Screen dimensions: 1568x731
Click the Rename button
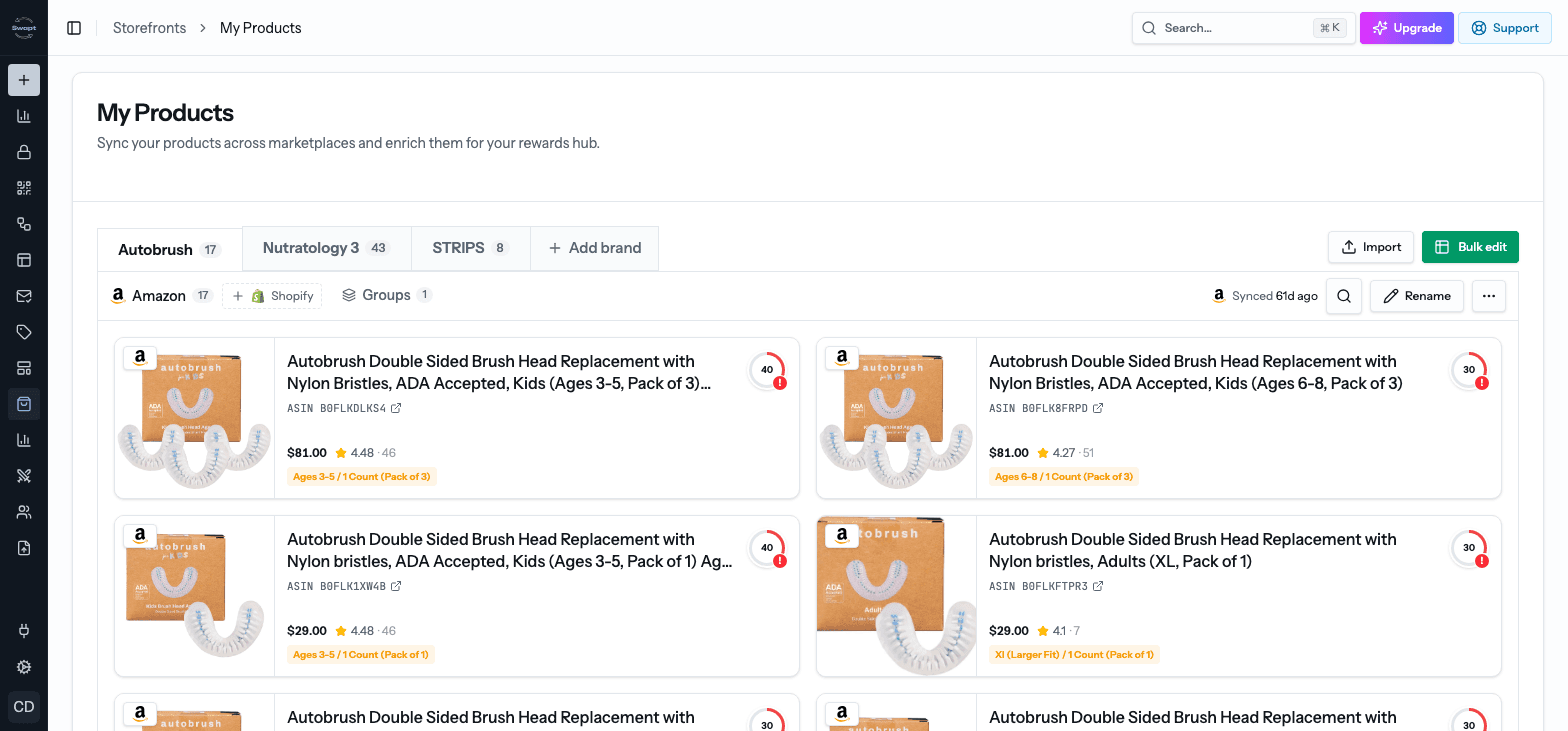click(x=1417, y=296)
